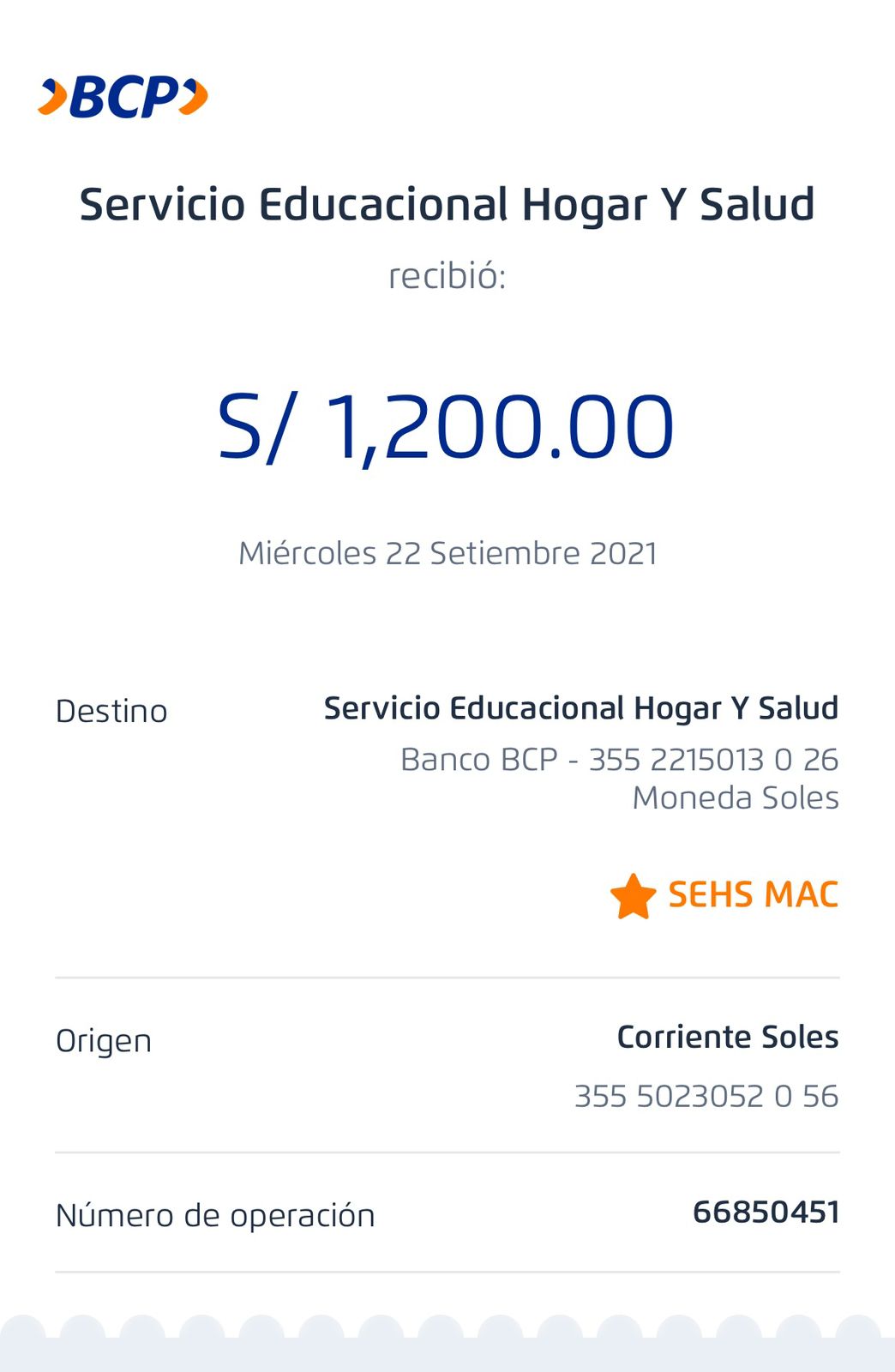This screenshot has height=1372, width=895.
Task: Select the S/ 1,200.00 amount
Action: [x=447, y=427]
